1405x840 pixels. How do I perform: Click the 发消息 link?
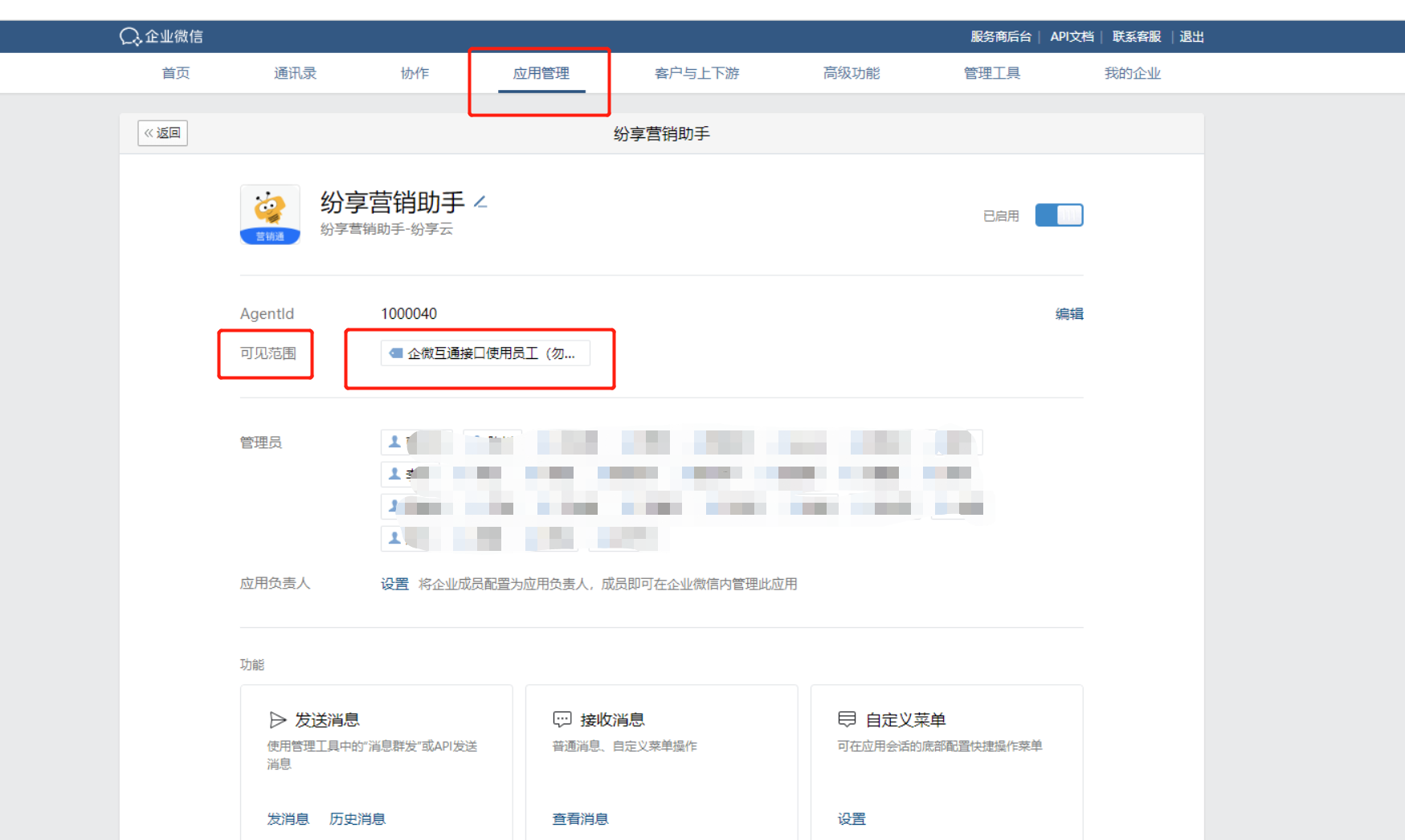(x=288, y=818)
